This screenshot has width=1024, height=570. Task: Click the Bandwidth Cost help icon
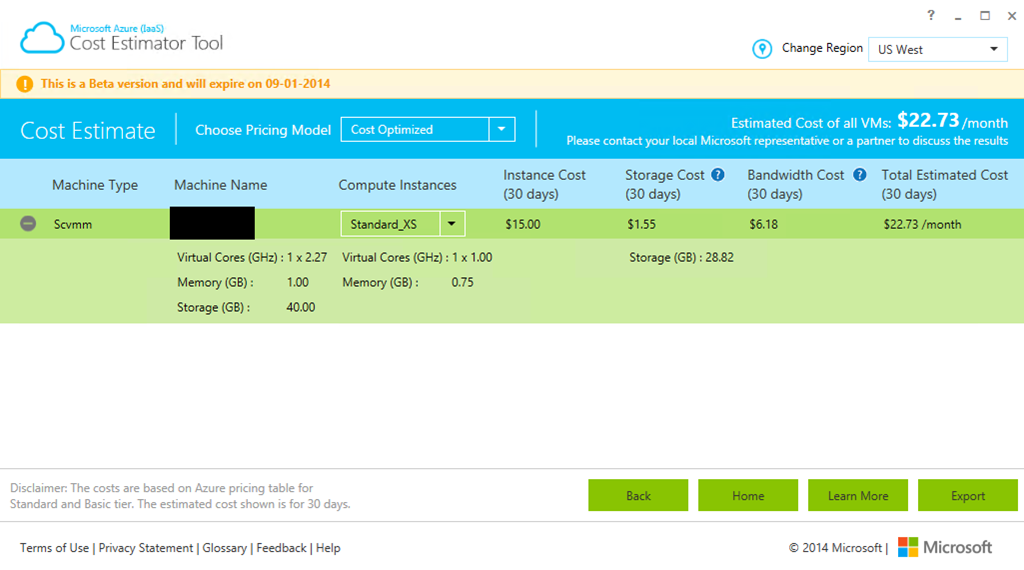(859, 175)
